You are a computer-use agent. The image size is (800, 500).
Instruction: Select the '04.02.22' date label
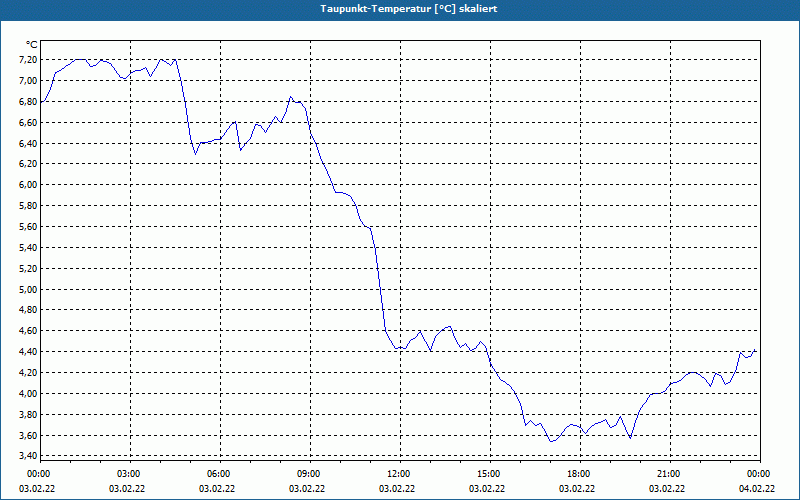757,489
